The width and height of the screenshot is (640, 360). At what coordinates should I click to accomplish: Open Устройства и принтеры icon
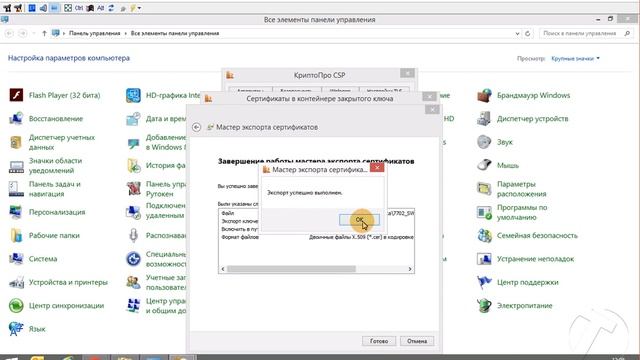16,282
